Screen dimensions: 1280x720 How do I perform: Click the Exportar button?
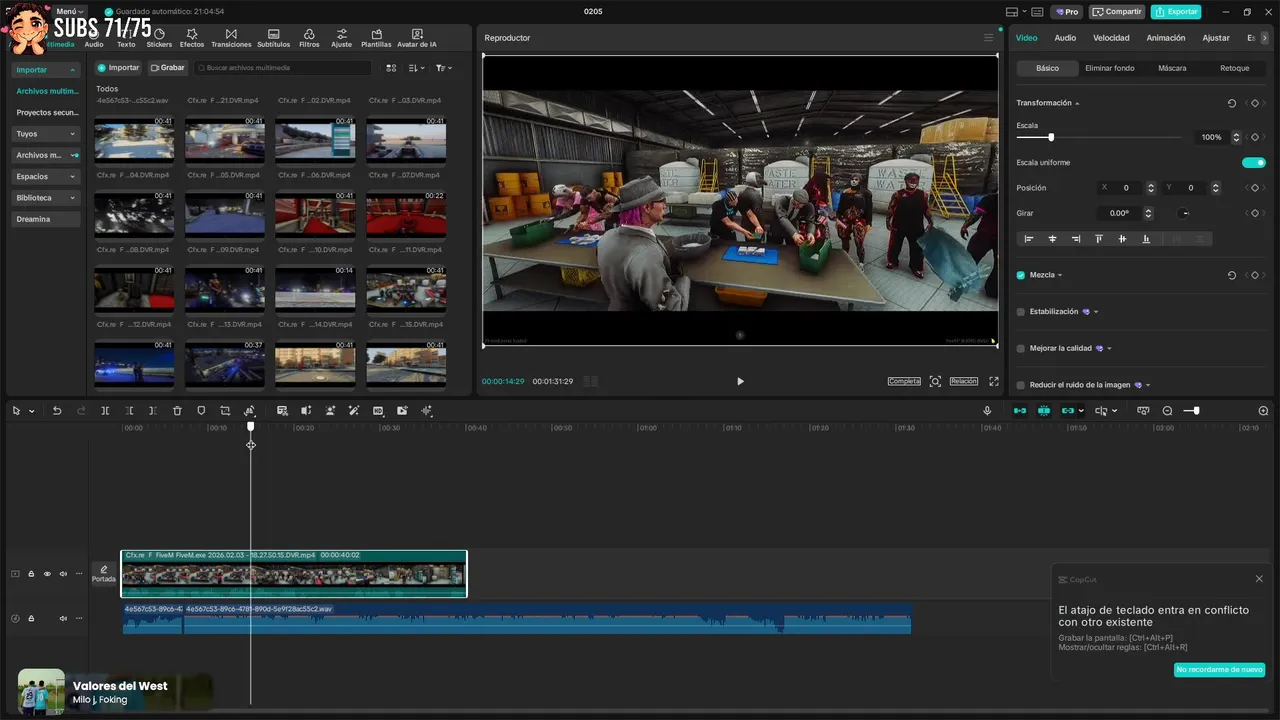pyautogui.click(x=1176, y=12)
